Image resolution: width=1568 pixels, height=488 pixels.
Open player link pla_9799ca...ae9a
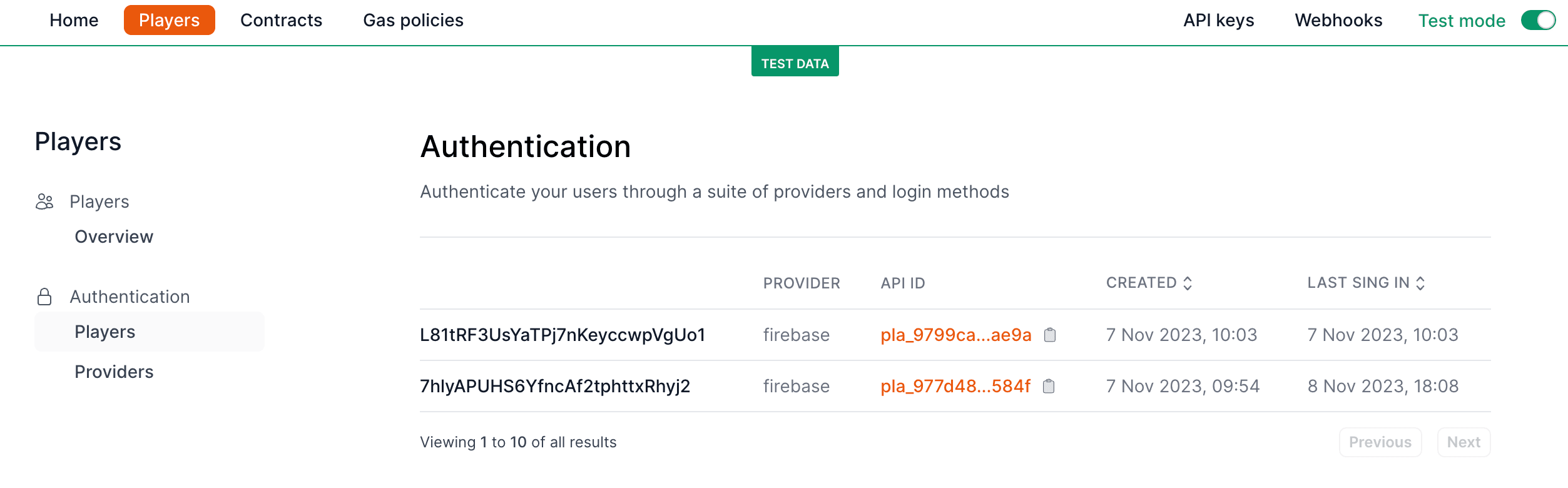coord(955,335)
